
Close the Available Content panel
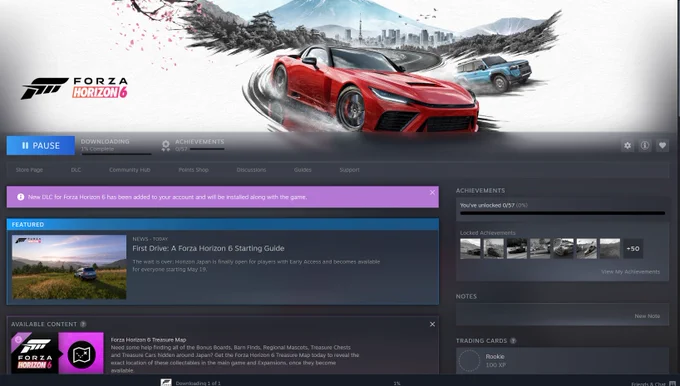(x=432, y=324)
